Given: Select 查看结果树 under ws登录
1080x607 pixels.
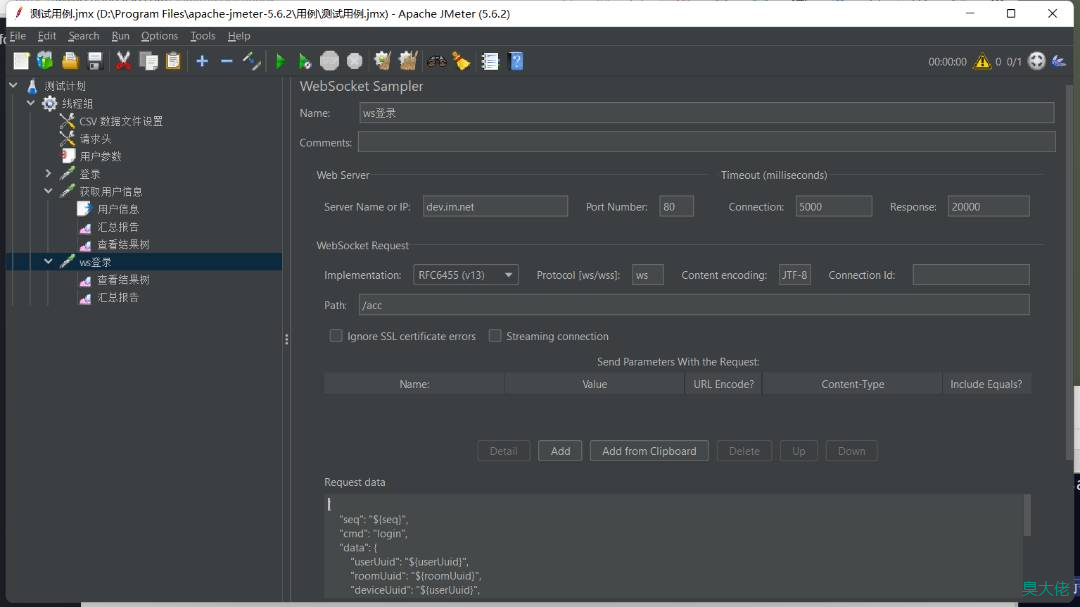Looking at the screenshot, I should tap(123, 280).
